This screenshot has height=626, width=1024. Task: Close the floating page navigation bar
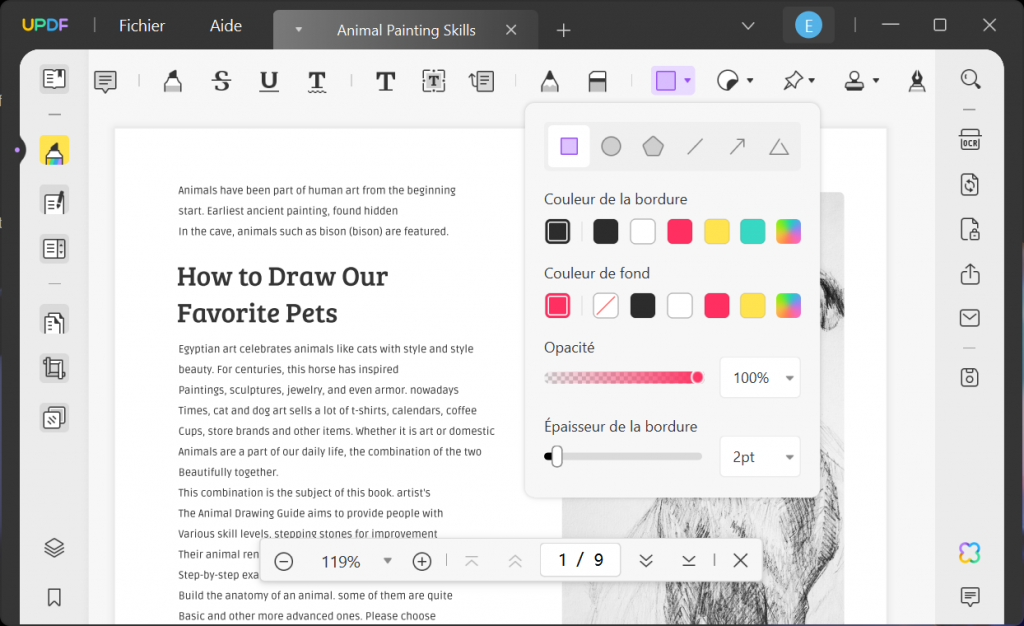[x=740, y=560]
